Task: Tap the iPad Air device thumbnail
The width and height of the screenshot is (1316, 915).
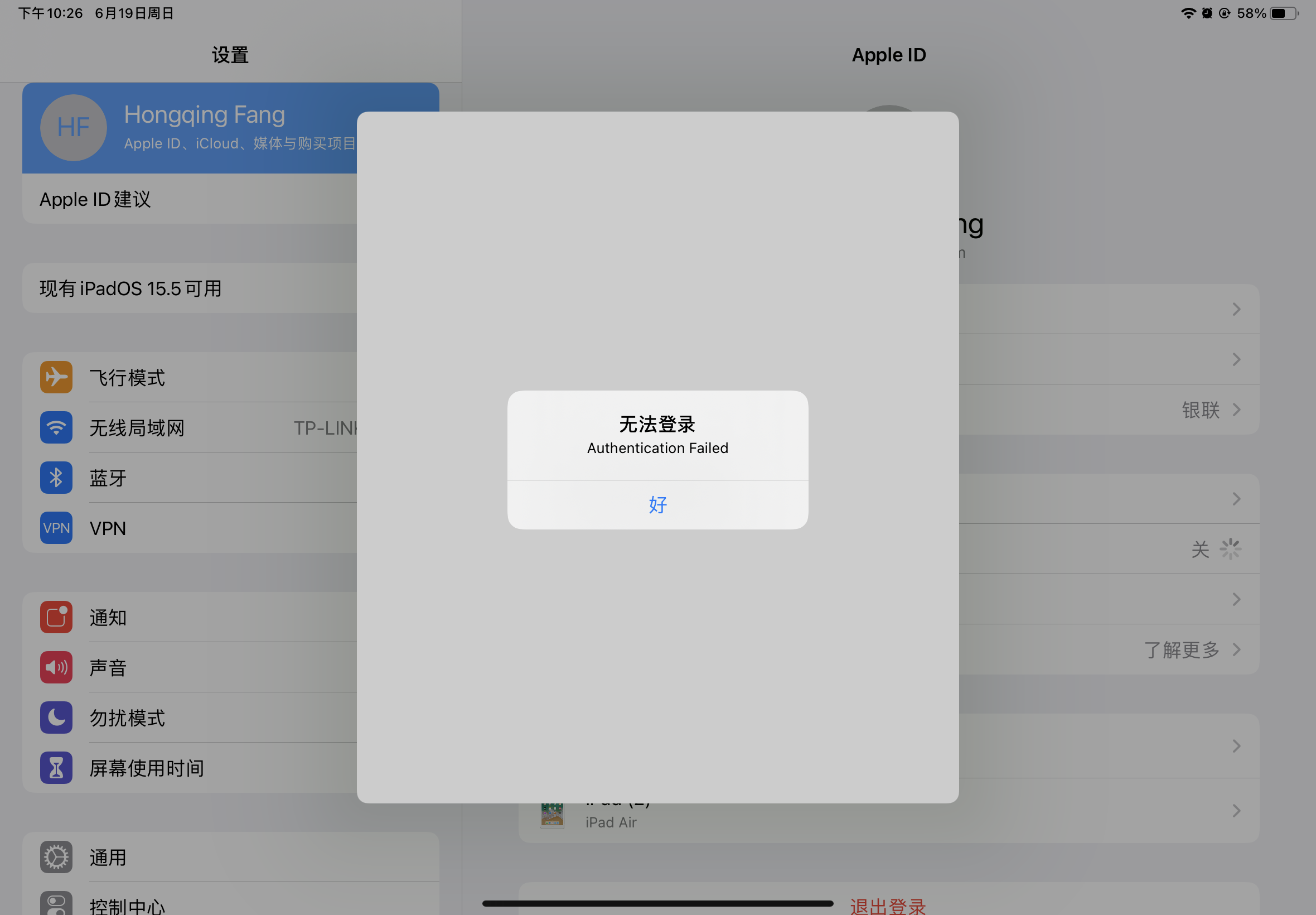Action: 552,815
